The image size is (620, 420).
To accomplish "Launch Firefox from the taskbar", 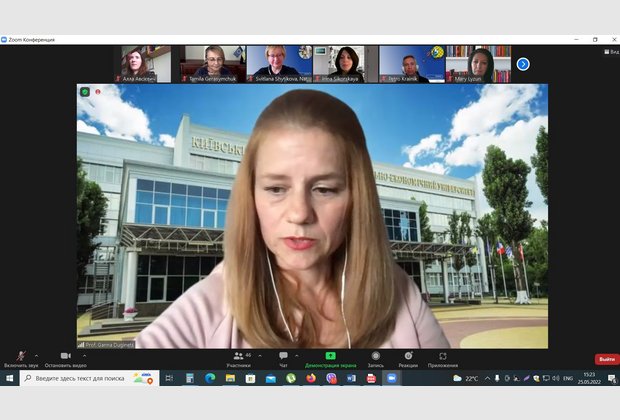I will [311, 378].
